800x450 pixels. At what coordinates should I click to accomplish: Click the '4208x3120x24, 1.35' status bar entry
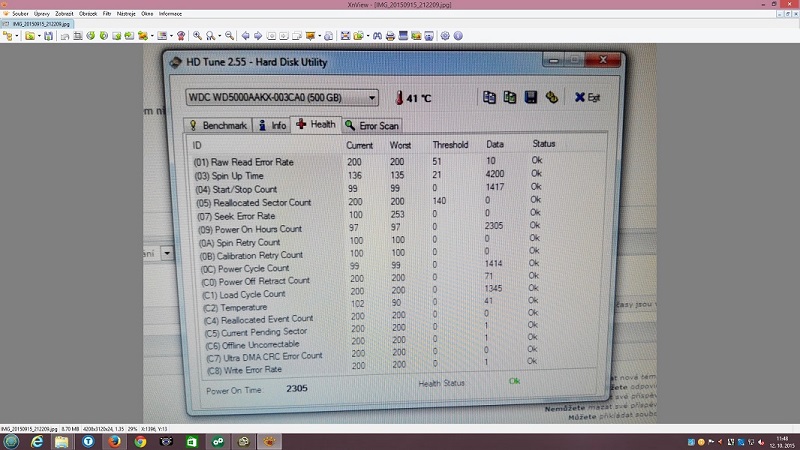click(x=104, y=429)
